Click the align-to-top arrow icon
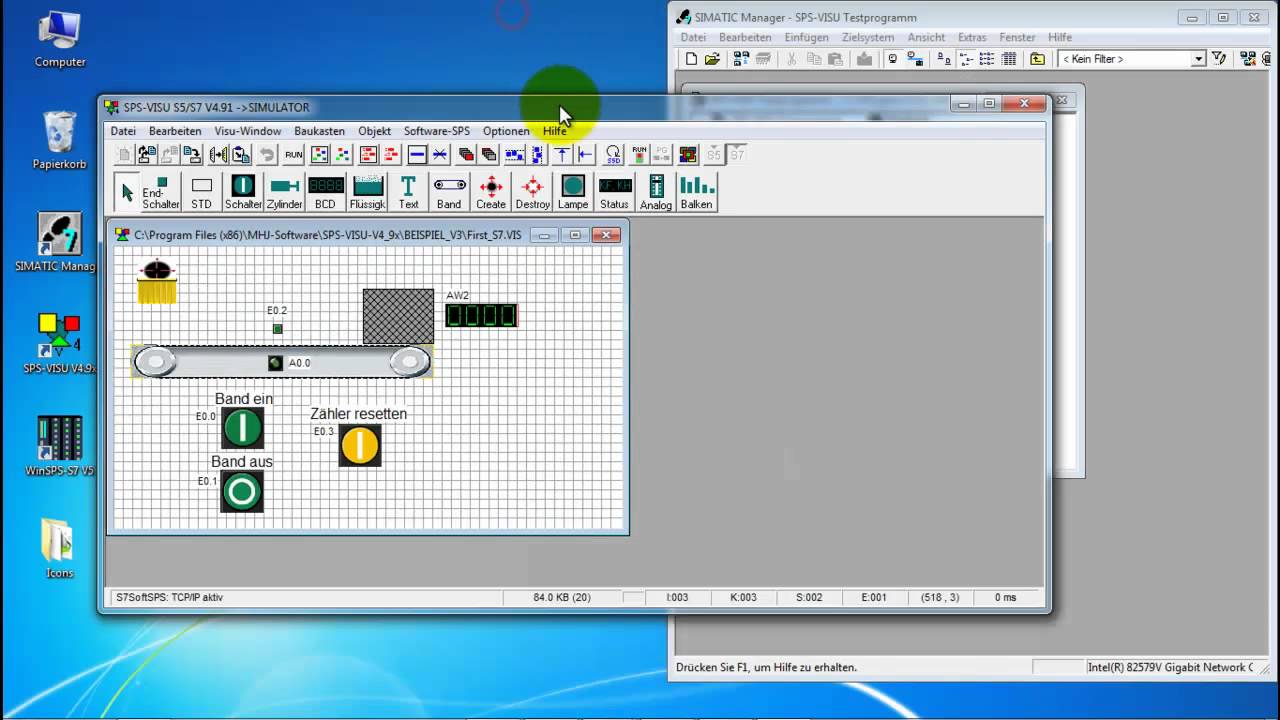1280x720 pixels. (562, 155)
